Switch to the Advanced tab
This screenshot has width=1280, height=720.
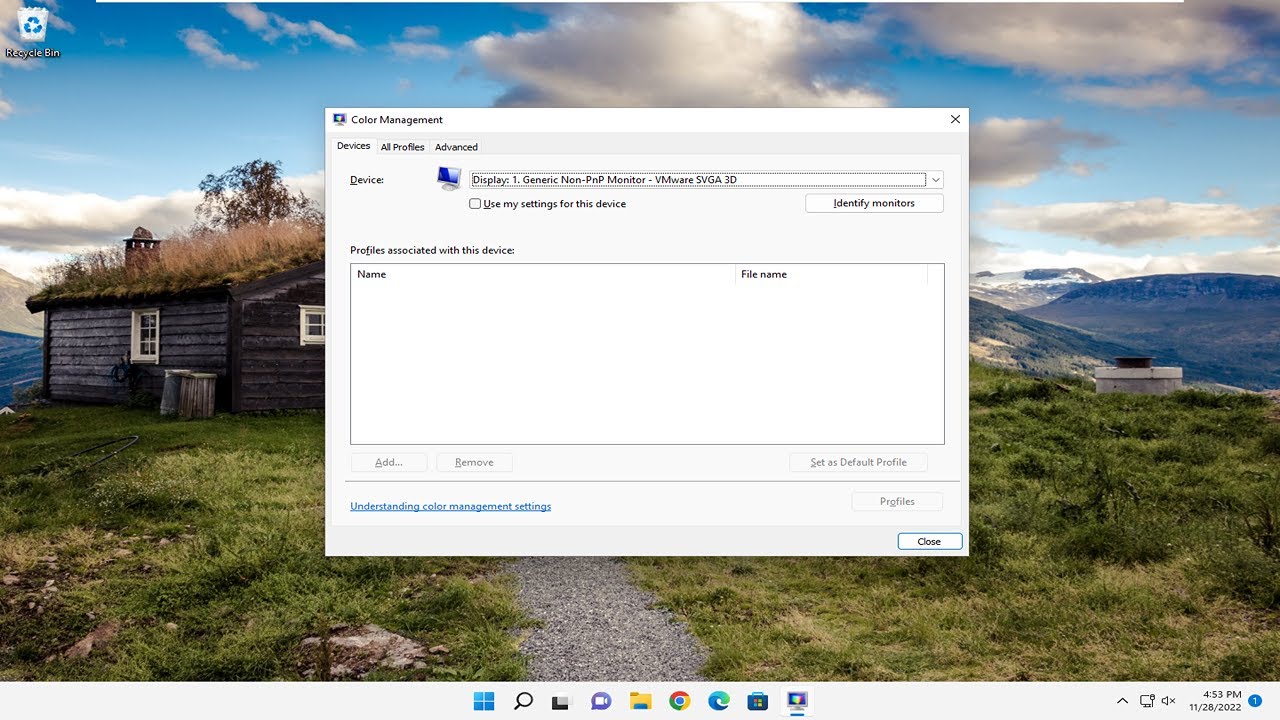coord(456,147)
